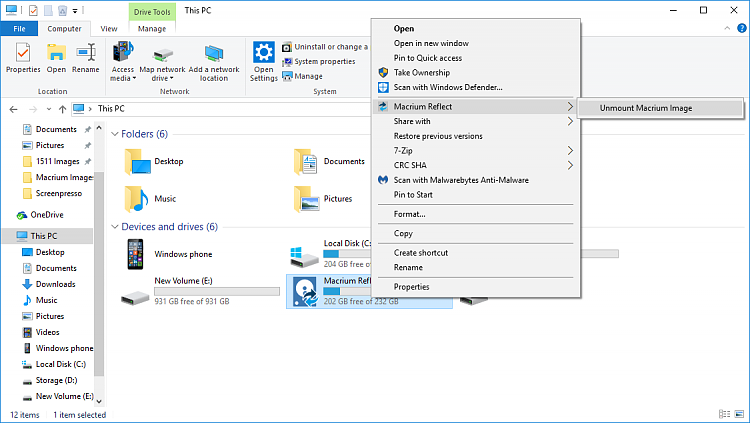This screenshot has height=423, width=750.
Task: Switch to the Computer tab
Action: tap(64, 29)
